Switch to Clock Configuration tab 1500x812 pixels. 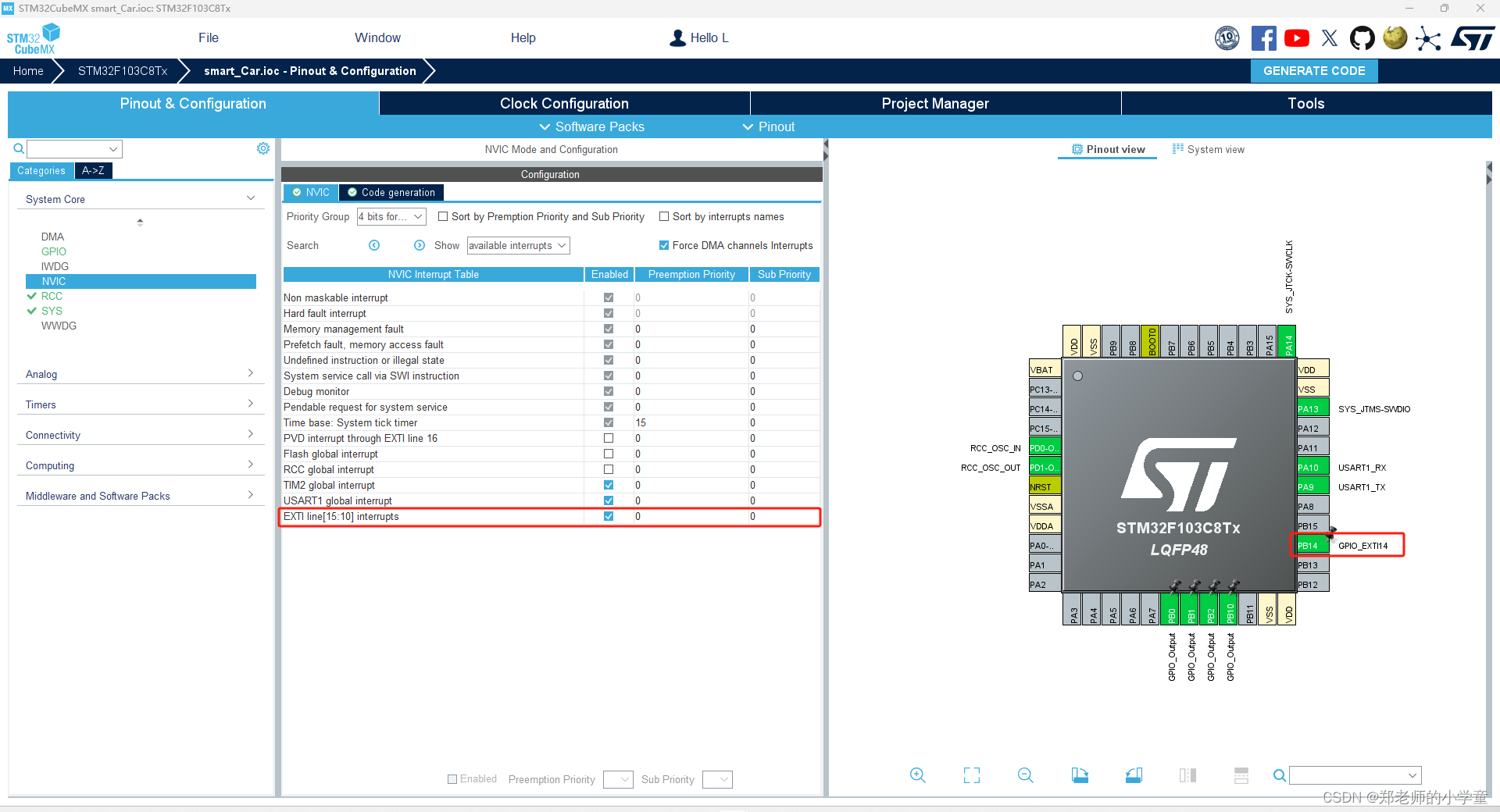click(x=564, y=103)
